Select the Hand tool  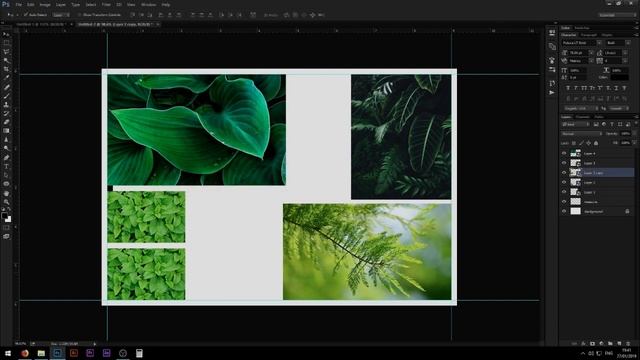pyautogui.click(x=6, y=193)
